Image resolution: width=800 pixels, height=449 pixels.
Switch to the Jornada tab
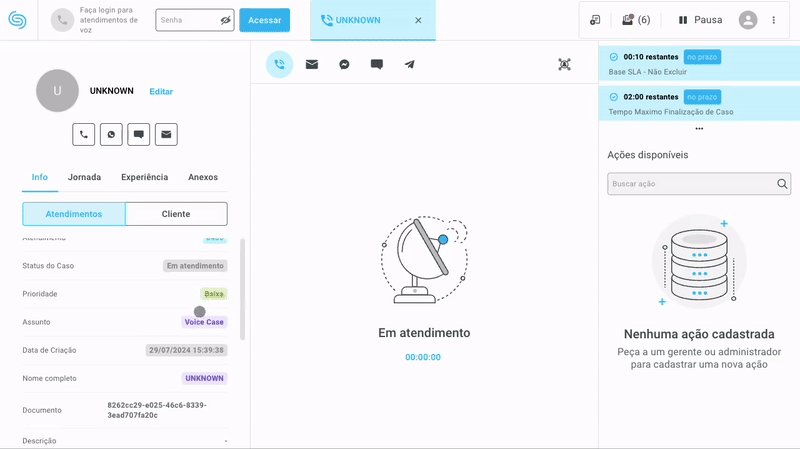tap(84, 177)
